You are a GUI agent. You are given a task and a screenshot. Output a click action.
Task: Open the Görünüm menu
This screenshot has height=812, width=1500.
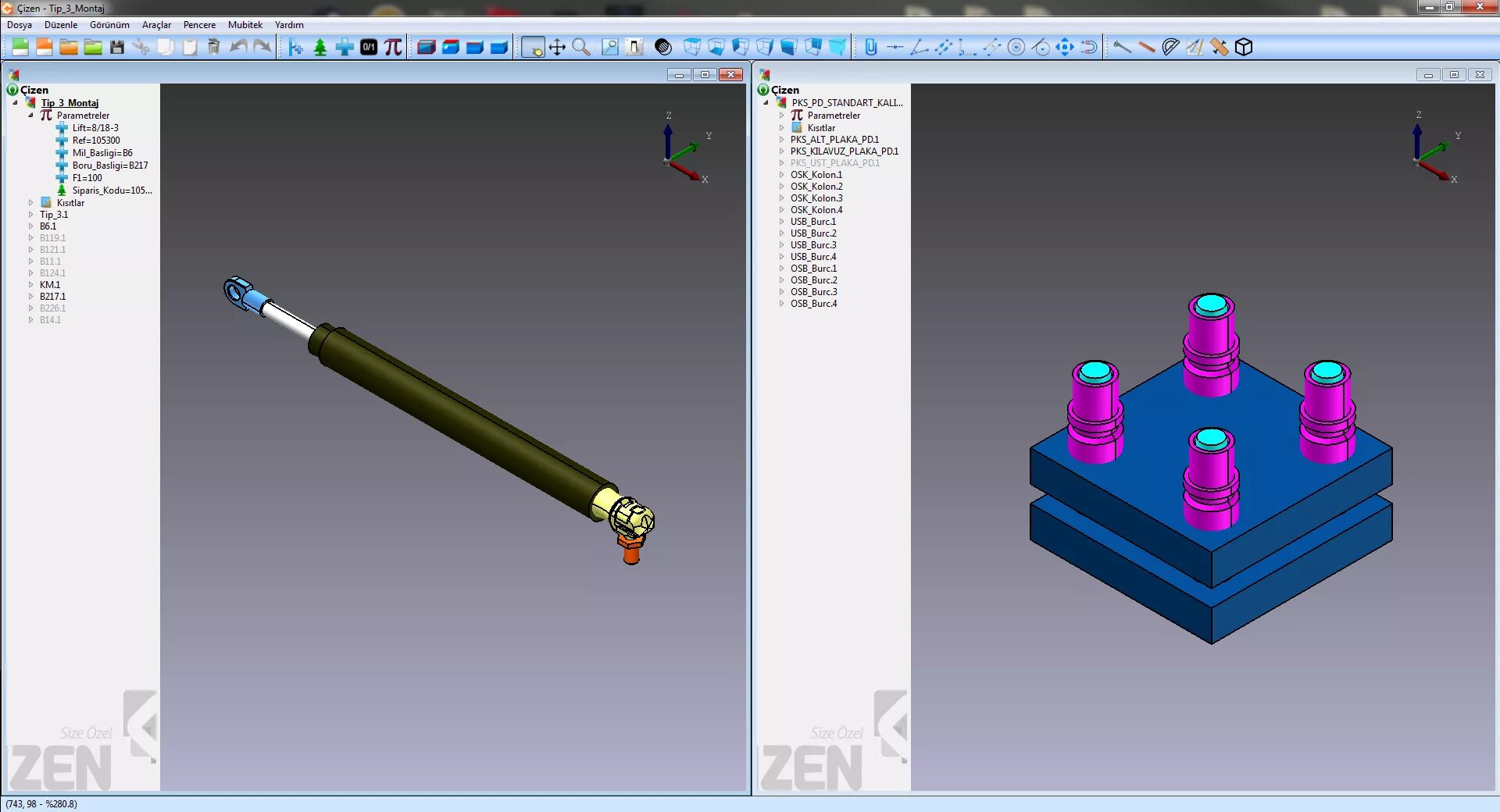109,25
